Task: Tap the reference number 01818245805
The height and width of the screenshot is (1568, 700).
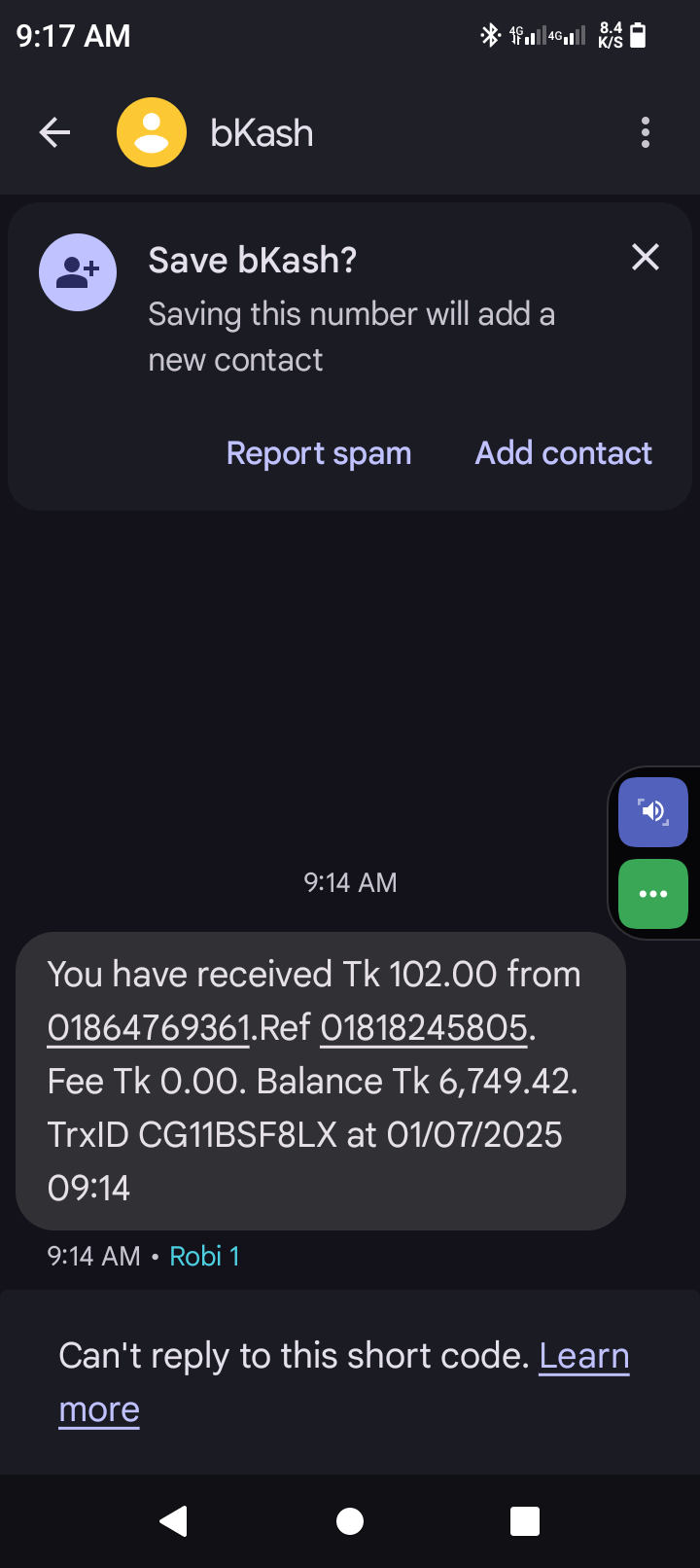Action: (424, 1028)
